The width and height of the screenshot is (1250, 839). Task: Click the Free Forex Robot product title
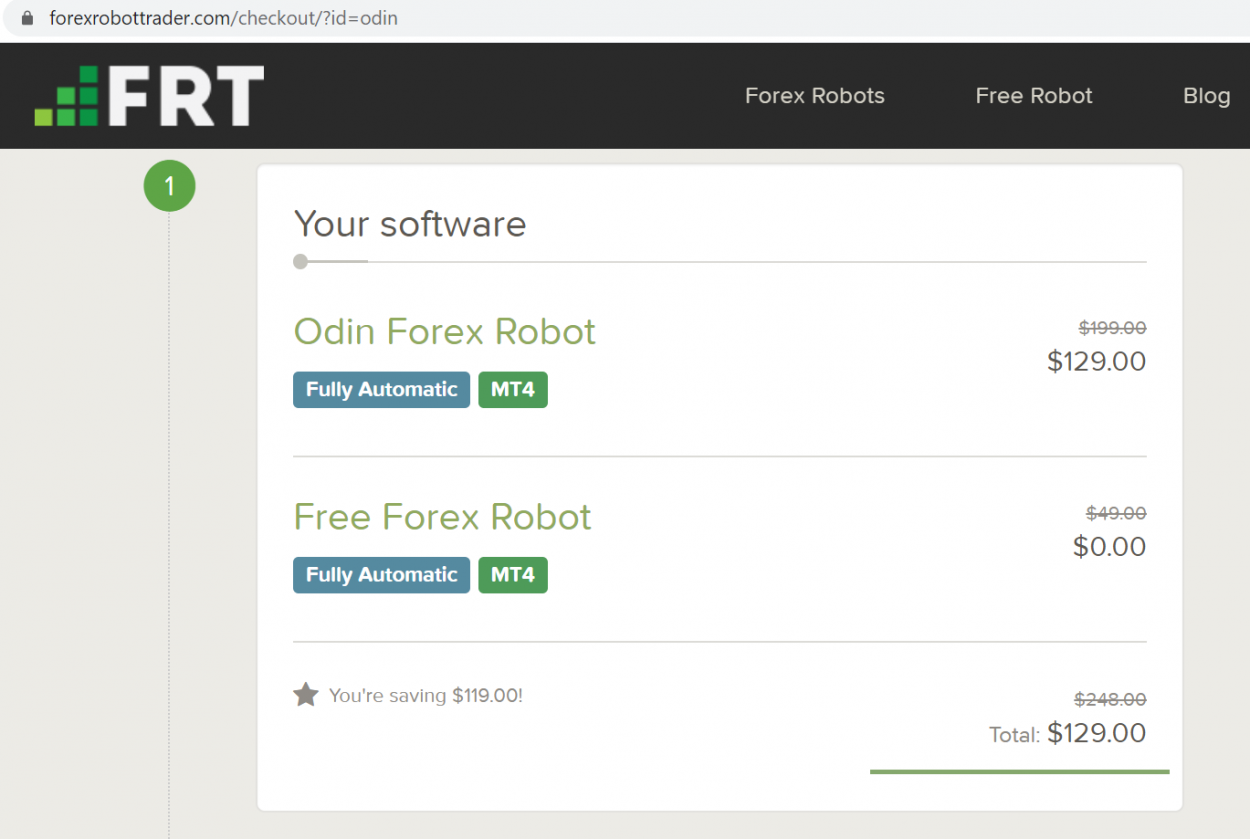coord(443,516)
